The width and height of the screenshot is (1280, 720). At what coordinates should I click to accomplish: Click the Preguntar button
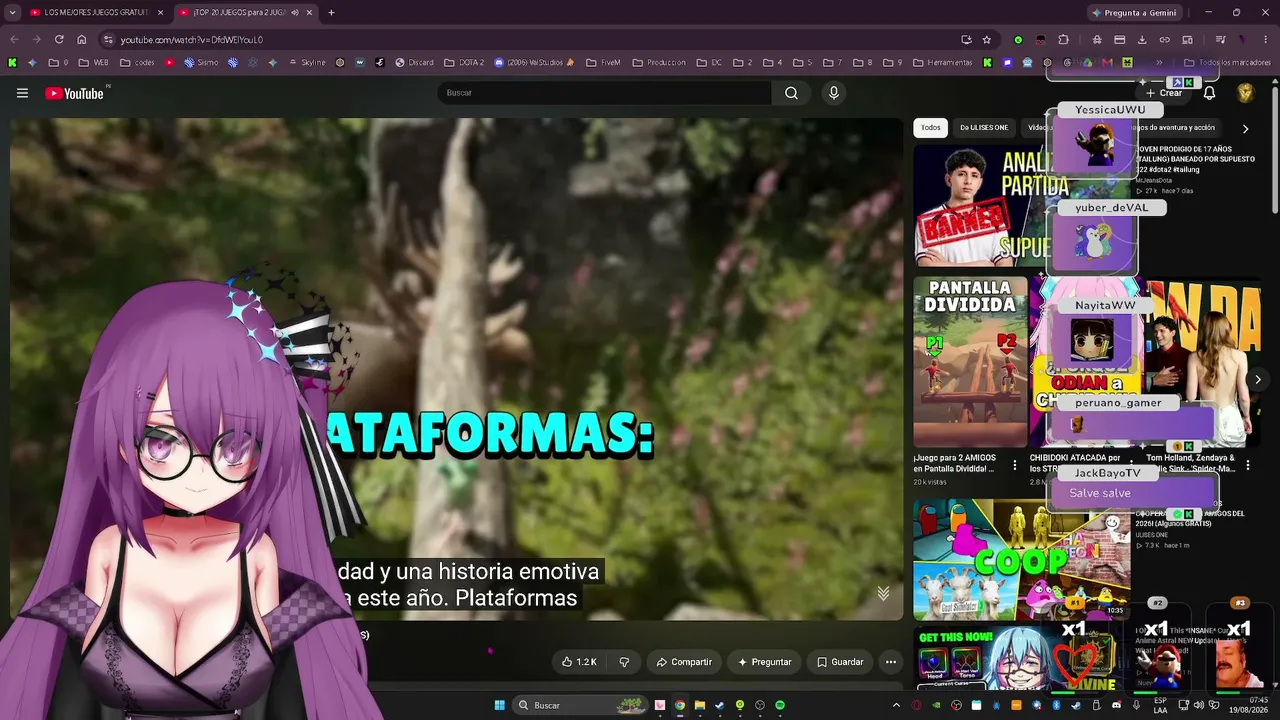pos(765,662)
